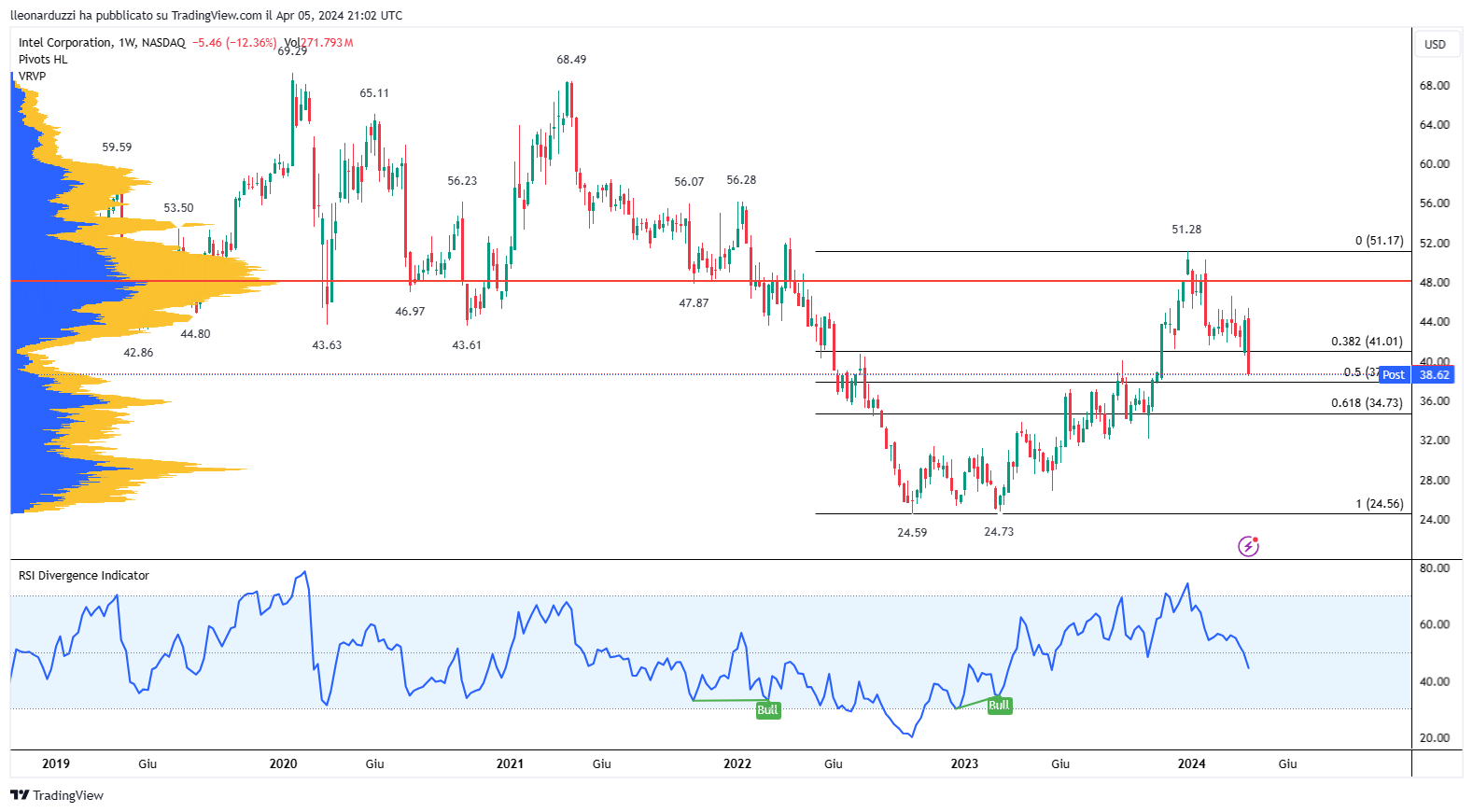Click the 43.63 pivot low label
This screenshot has height=812, width=1473.
pyautogui.click(x=327, y=344)
